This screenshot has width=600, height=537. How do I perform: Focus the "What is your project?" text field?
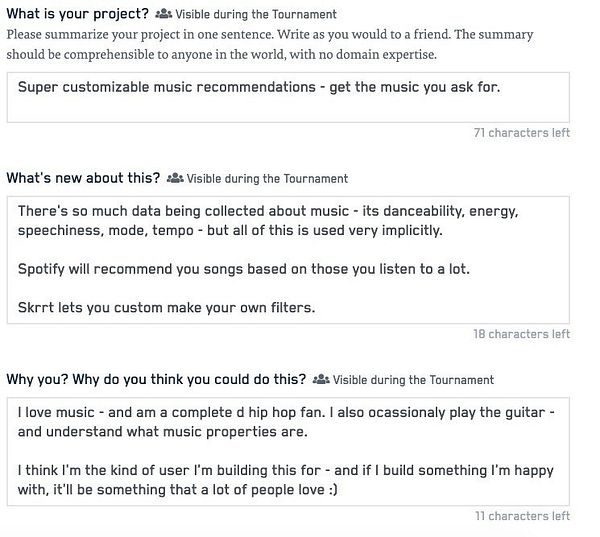pyautogui.click(x=288, y=97)
